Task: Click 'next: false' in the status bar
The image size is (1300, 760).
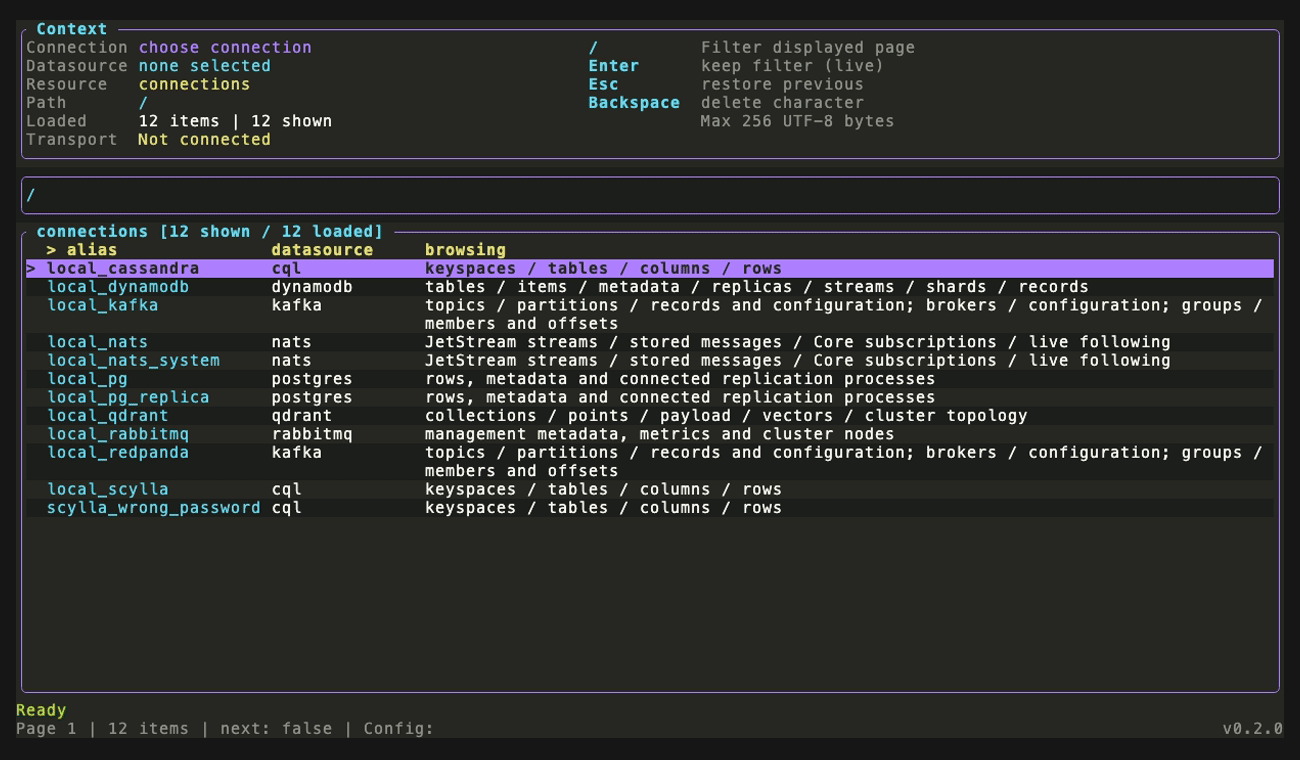Action: click(x=276, y=729)
